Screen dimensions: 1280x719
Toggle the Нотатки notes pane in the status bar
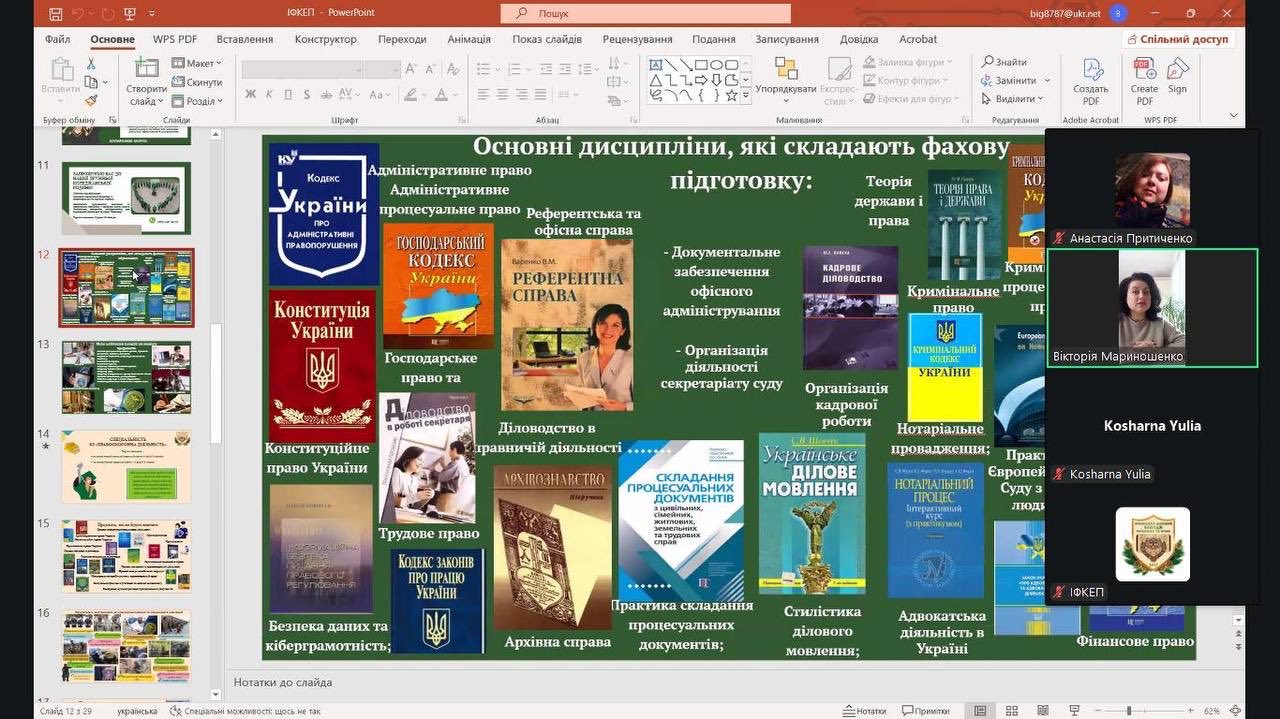(864, 711)
